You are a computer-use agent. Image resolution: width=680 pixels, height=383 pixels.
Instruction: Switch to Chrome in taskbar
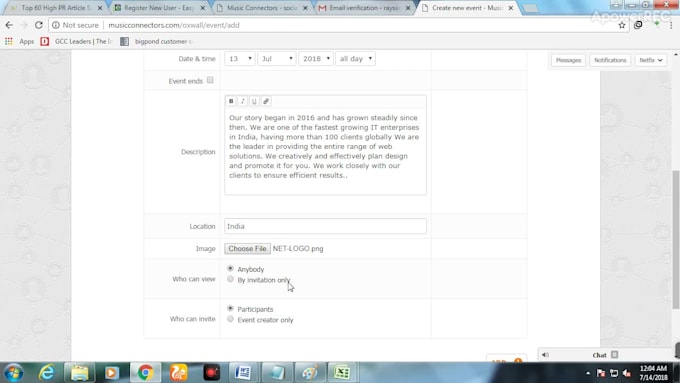click(145, 373)
